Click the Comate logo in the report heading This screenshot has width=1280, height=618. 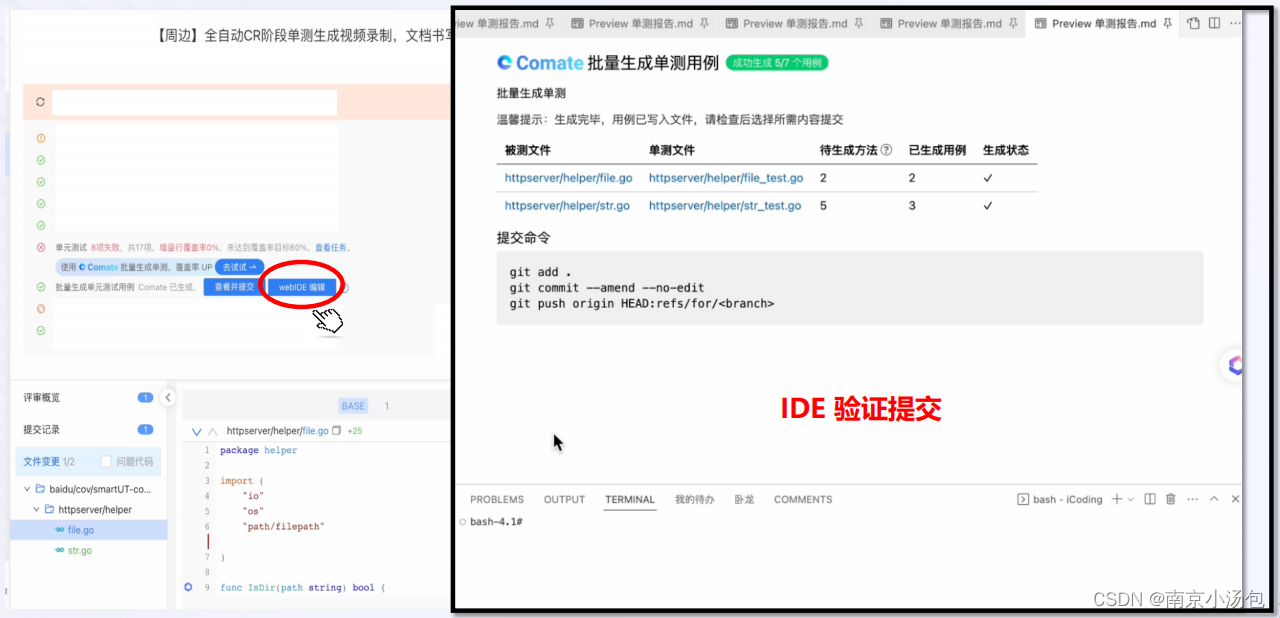[x=540, y=63]
